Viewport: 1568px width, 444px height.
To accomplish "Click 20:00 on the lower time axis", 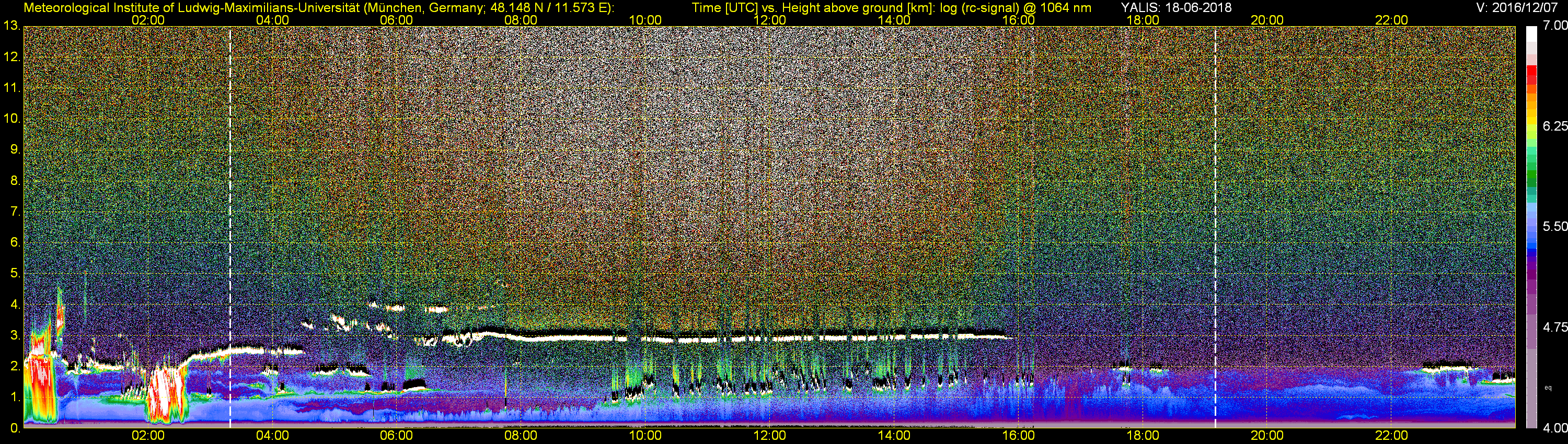I will [x=1267, y=436].
